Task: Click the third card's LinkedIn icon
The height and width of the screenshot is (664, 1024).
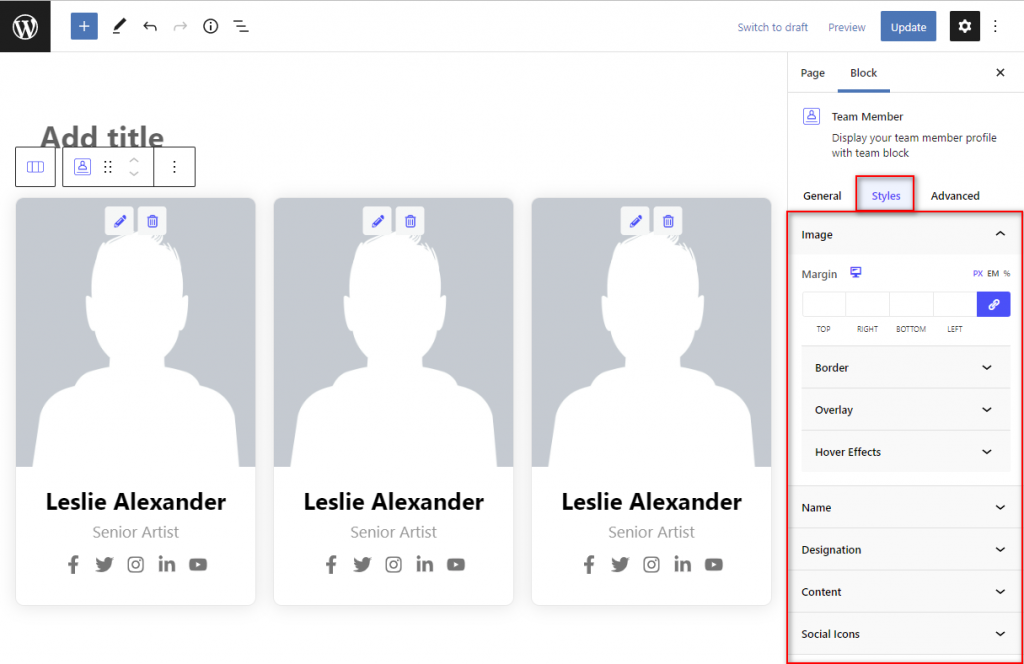Action: tap(682, 564)
